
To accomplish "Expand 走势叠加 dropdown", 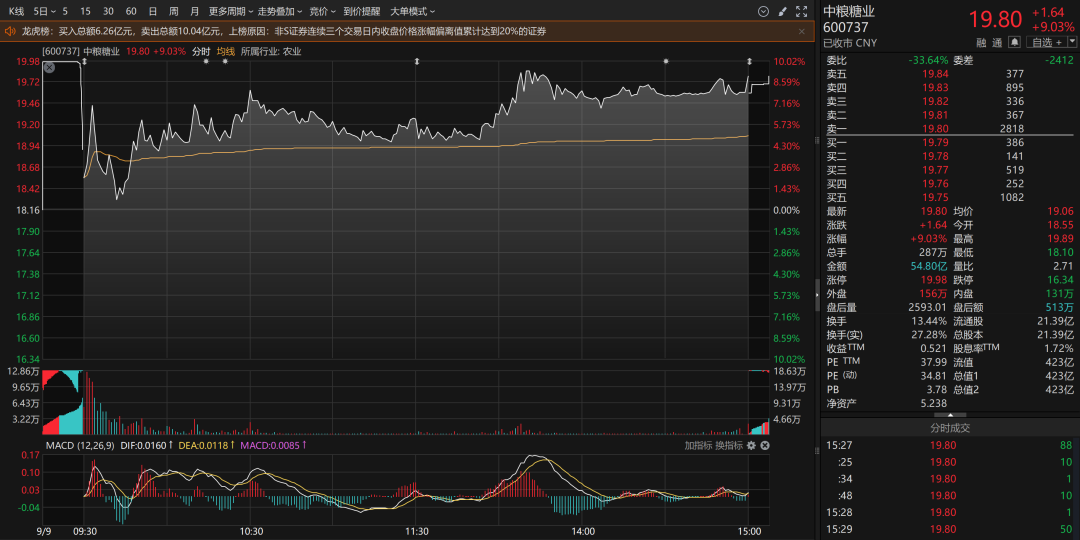I will 280,12.
